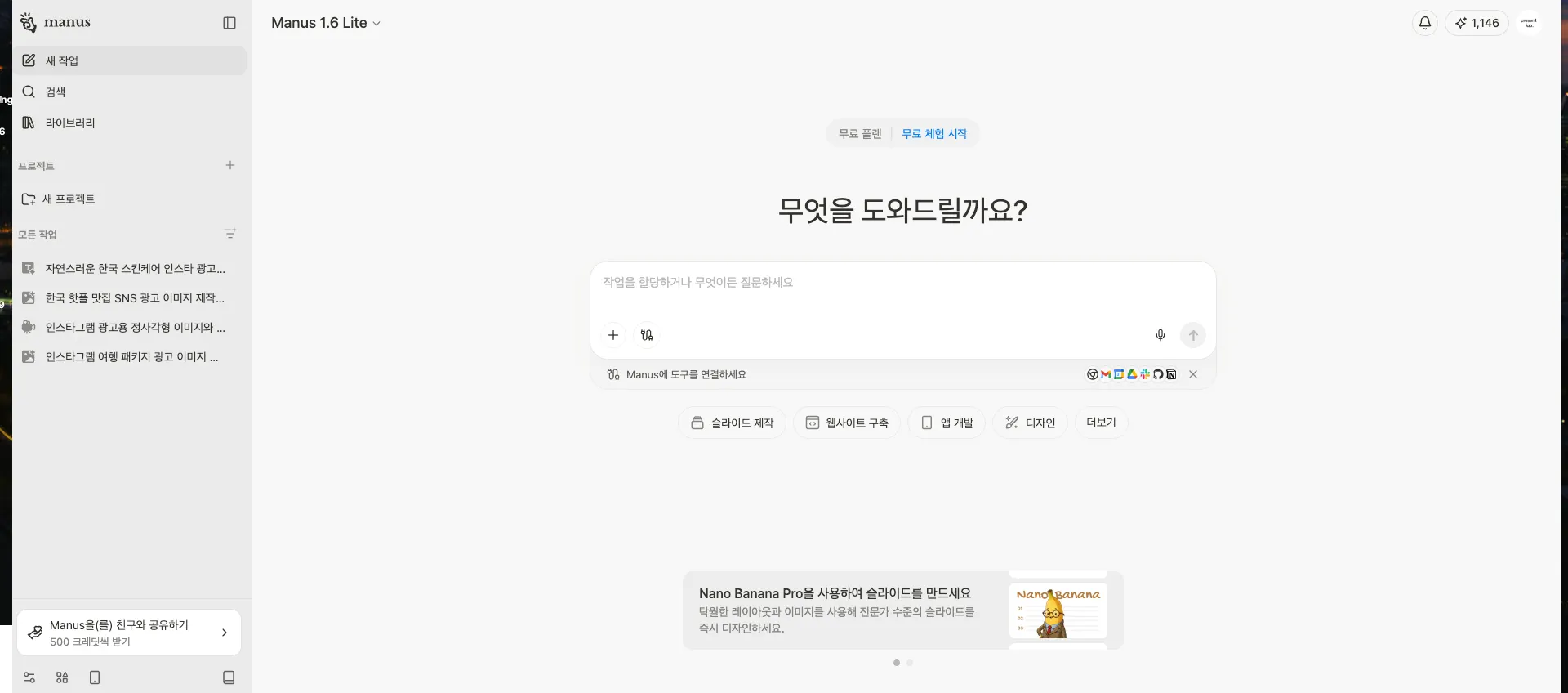Create a new project via 새 프로젝트
The image size is (1568, 693).
(131, 199)
